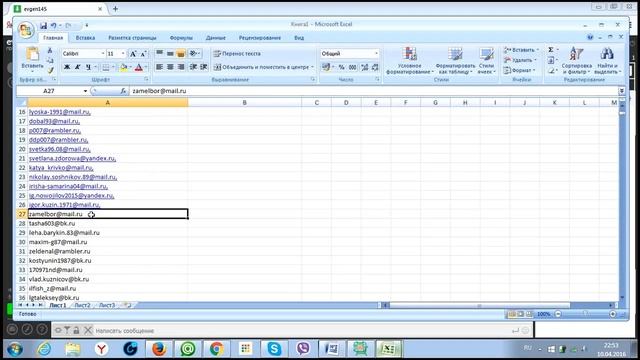Open Форматировать как таблицу dropdown
640x360 pixels.
click(455, 60)
